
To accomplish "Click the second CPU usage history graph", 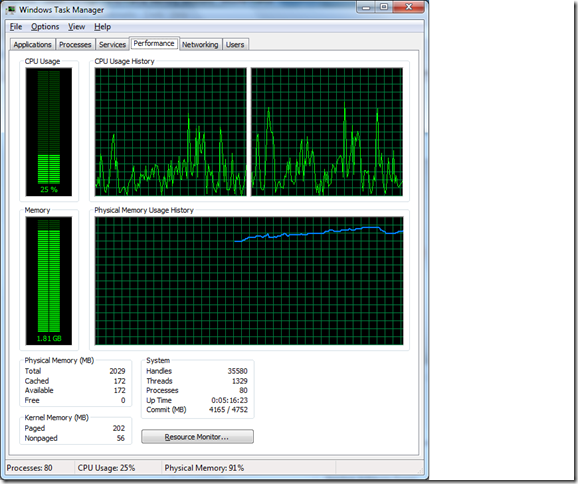I will [327, 132].
